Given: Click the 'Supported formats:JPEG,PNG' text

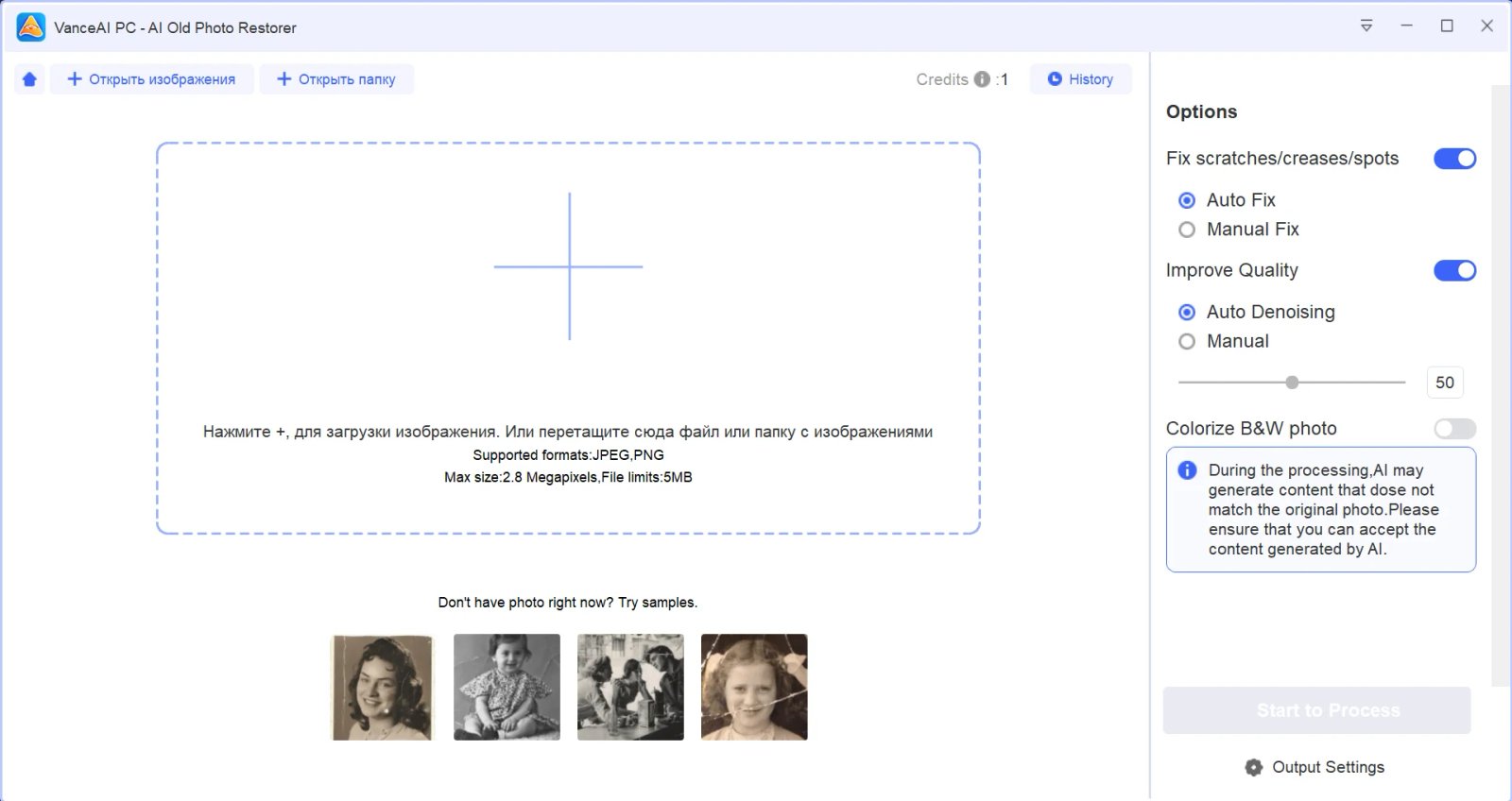Looking at the screenshot, I should coord(568,455).
